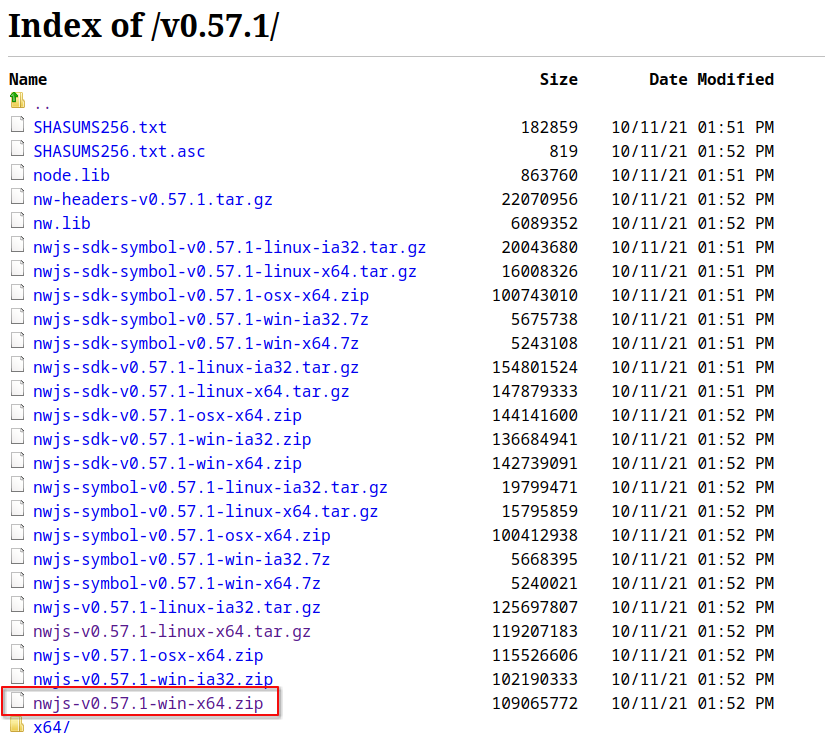Download nwjs-sdk-symbol-v0.57.1-linux-ia32.tar.gz

click(x=230, y=247)
